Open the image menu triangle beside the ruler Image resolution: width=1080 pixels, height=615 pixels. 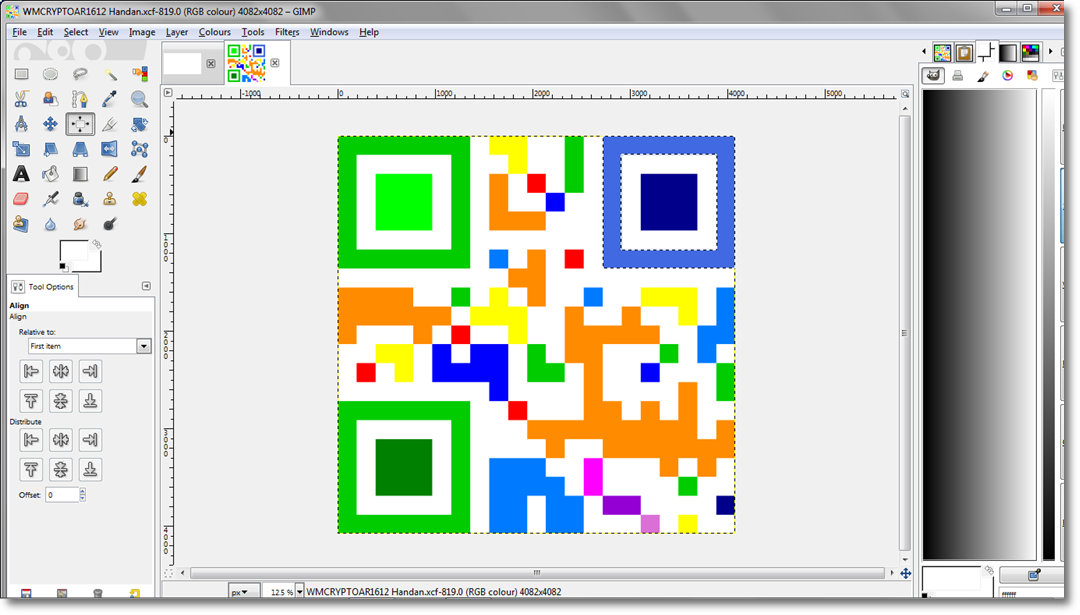168,92
